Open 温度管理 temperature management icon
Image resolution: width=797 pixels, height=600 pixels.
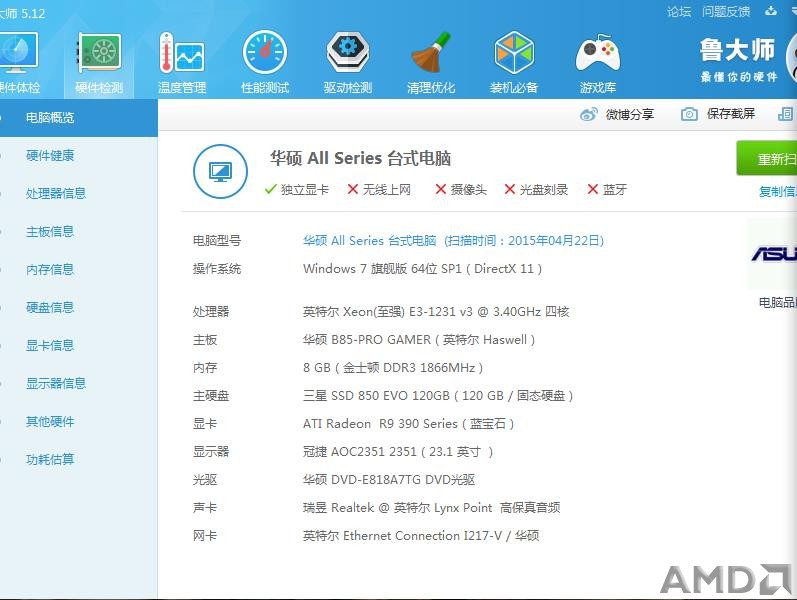click(182, 53)
